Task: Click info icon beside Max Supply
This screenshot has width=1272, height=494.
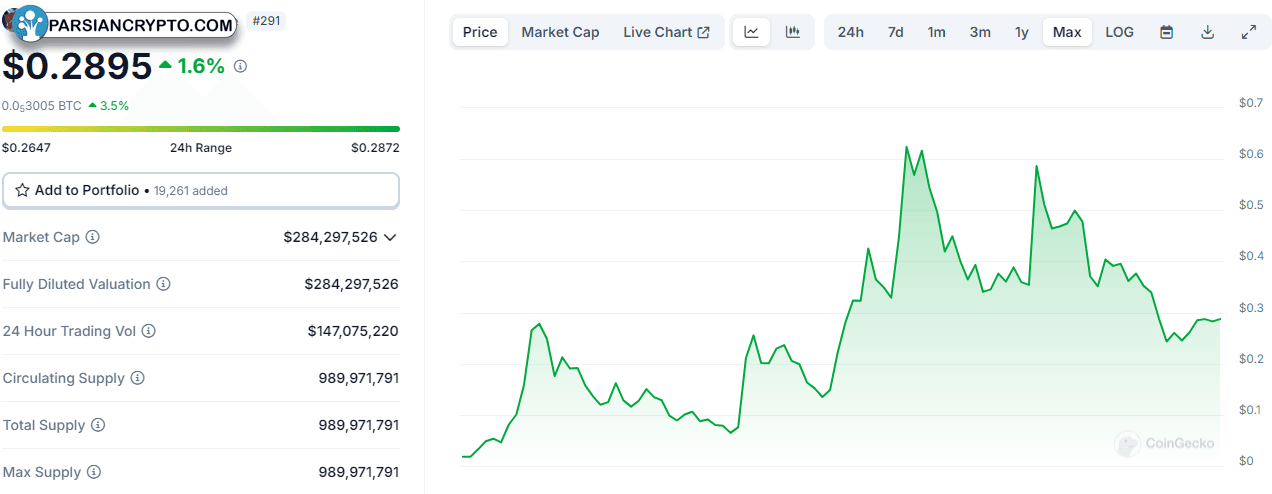Action: [x=93, y=472]
